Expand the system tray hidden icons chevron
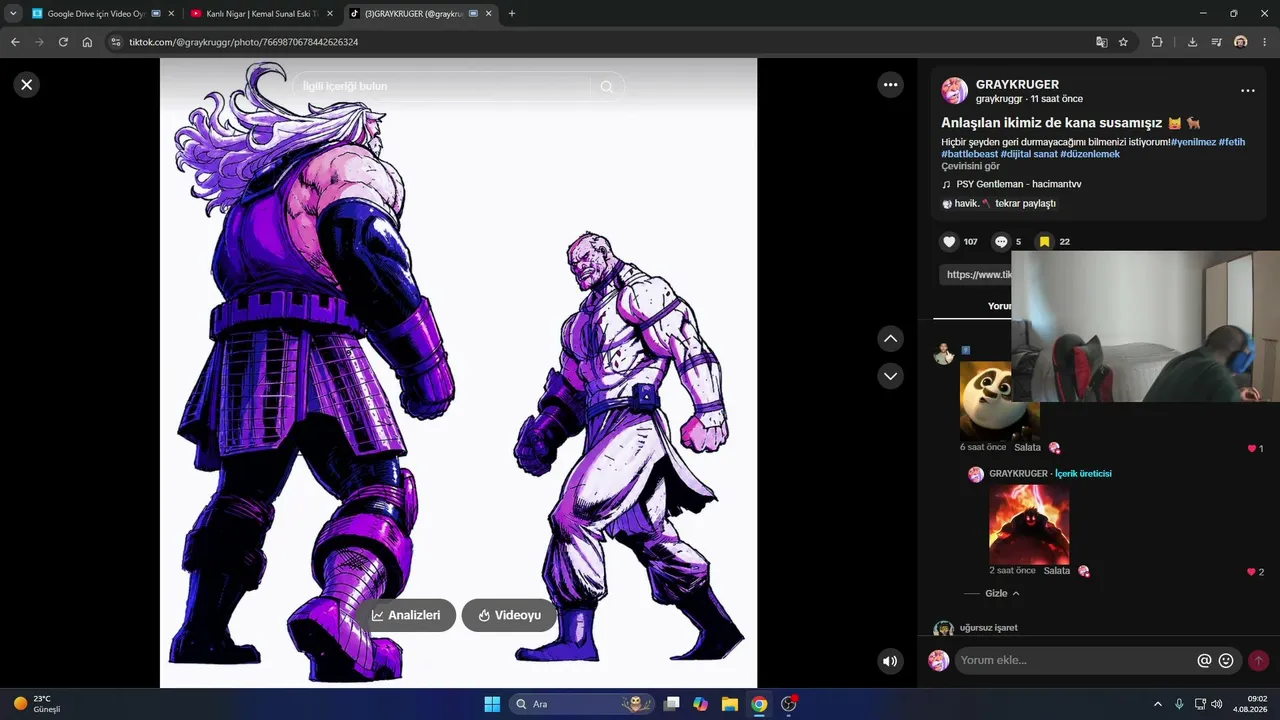Viewport: 1280px width, 720px height. coord(1158,704)
